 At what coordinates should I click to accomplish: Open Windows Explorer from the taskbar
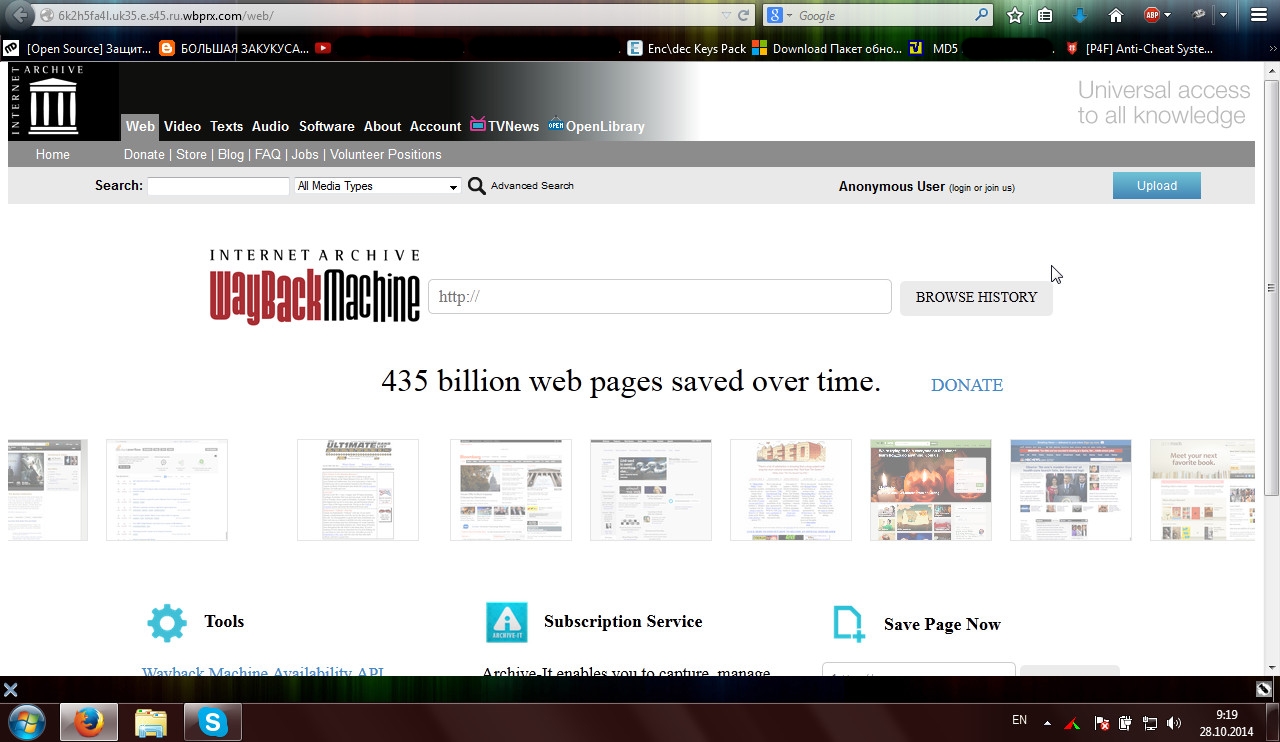pos(151,722)
